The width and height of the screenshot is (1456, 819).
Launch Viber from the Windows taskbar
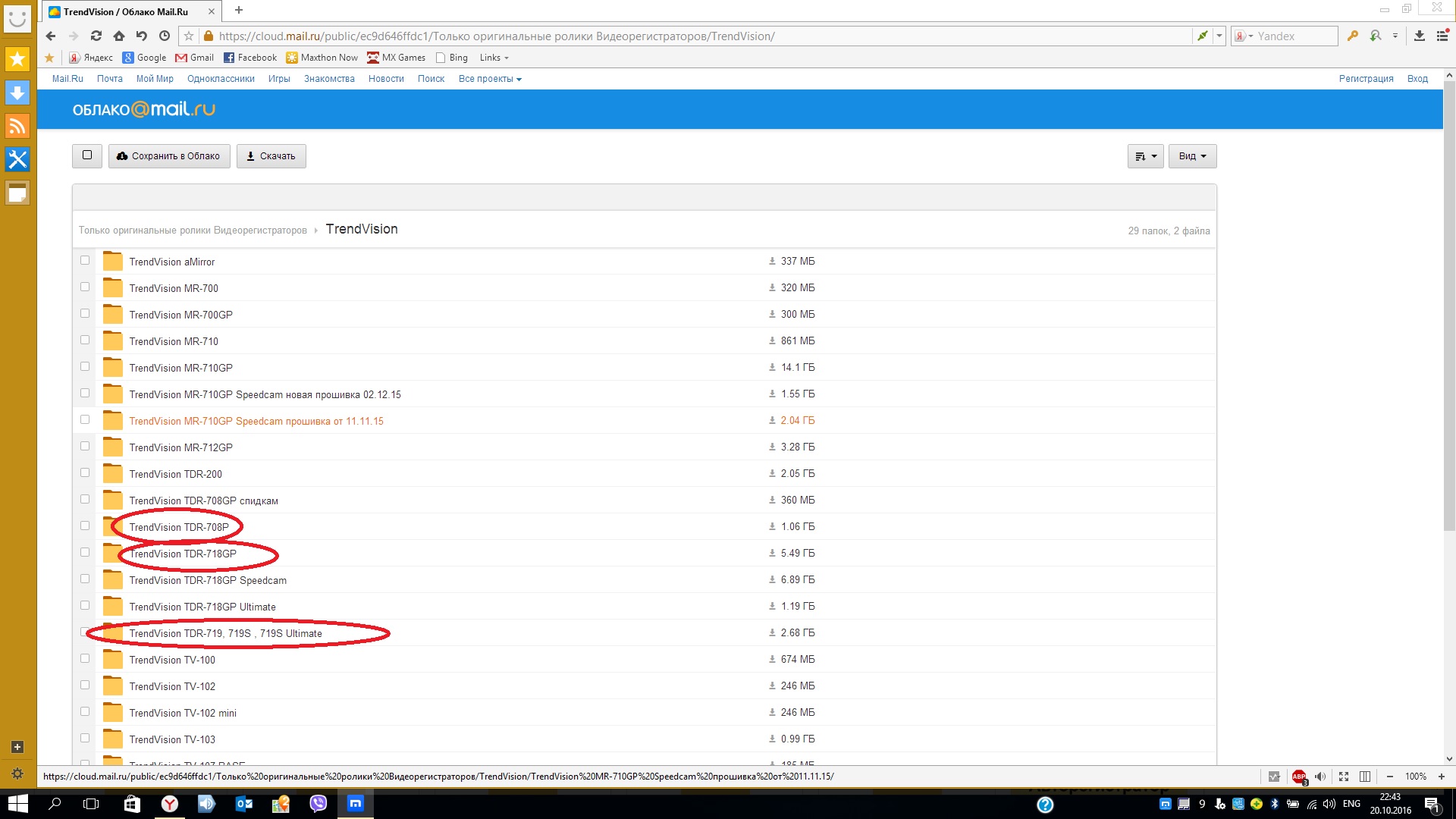pos(318,804)
